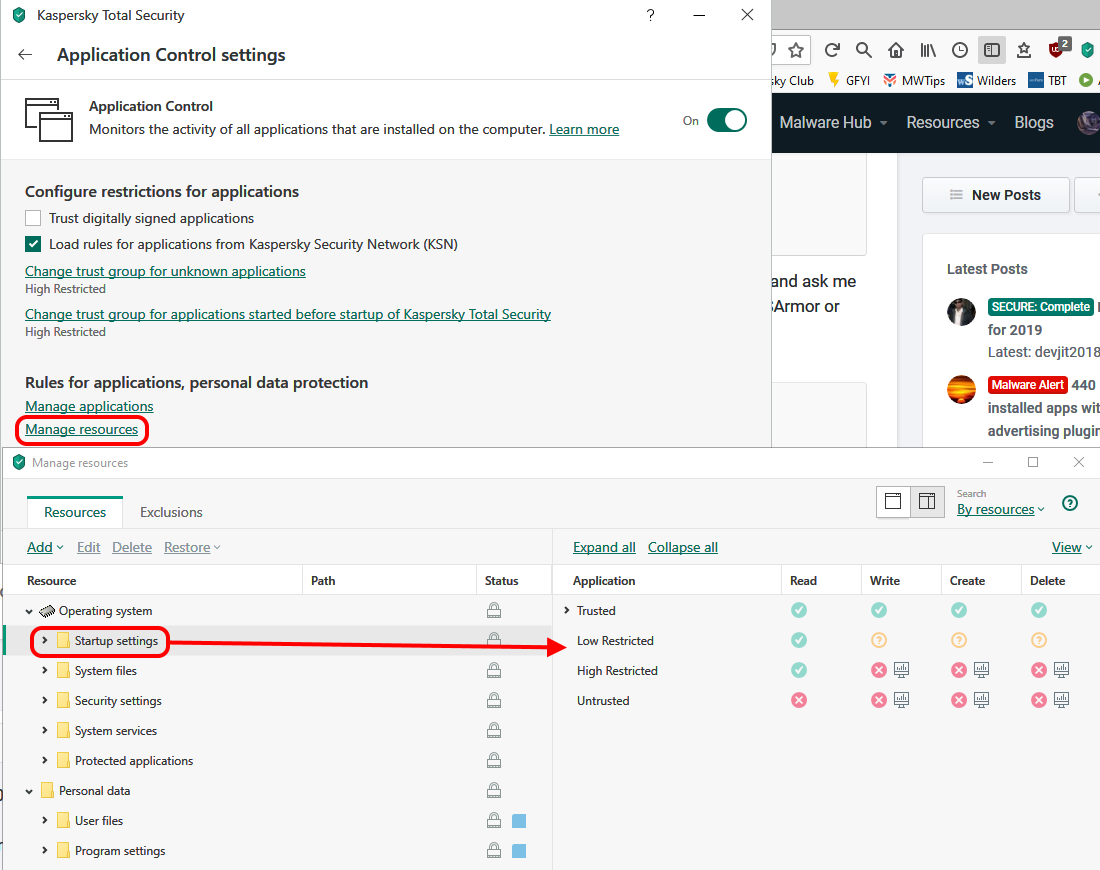Open the browser history clock icon

960,50
